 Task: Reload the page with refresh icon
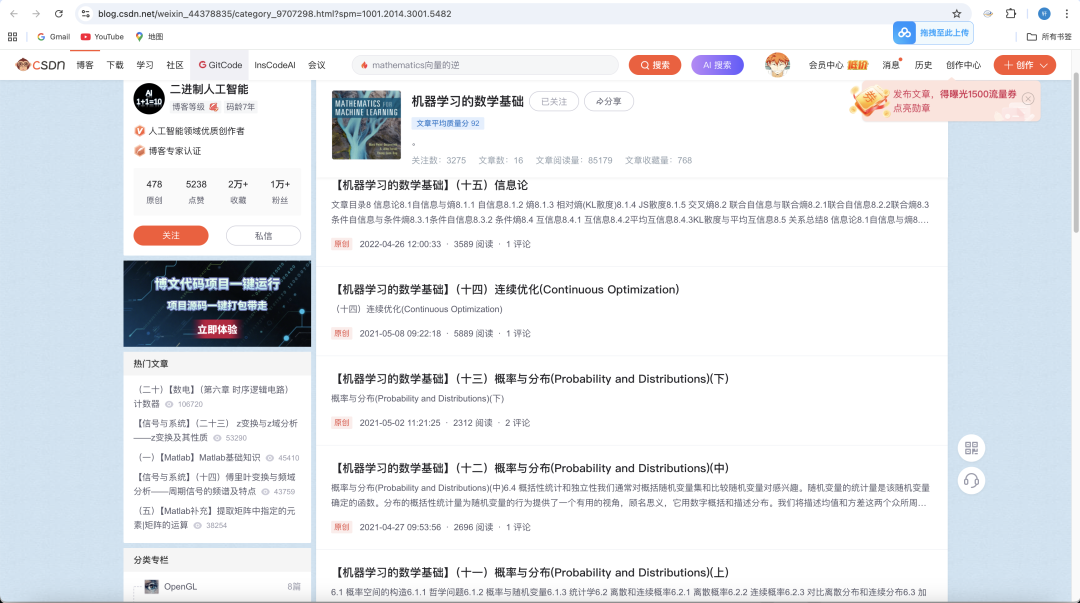click(59, 14)
